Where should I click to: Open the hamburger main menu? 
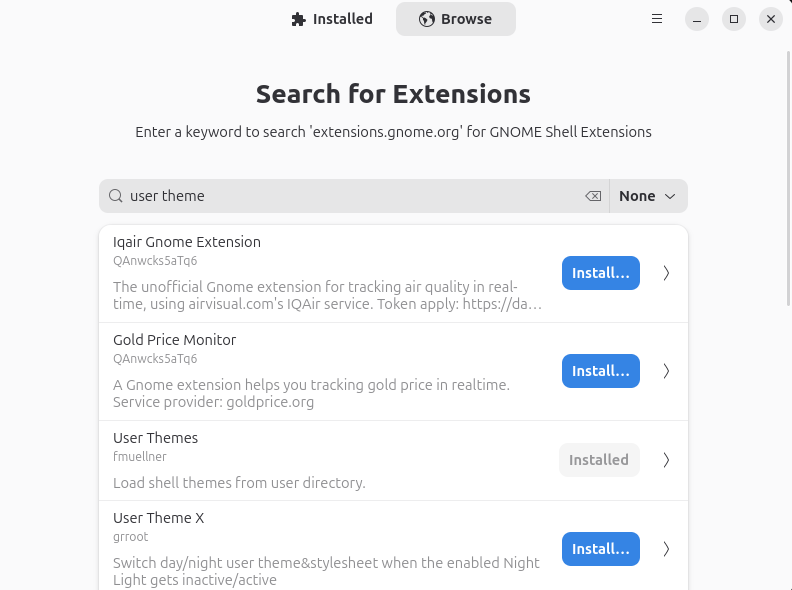coord(657,19)
